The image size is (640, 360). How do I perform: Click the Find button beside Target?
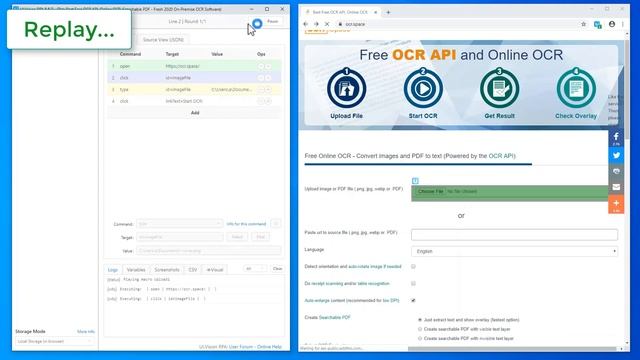point(260,237)
